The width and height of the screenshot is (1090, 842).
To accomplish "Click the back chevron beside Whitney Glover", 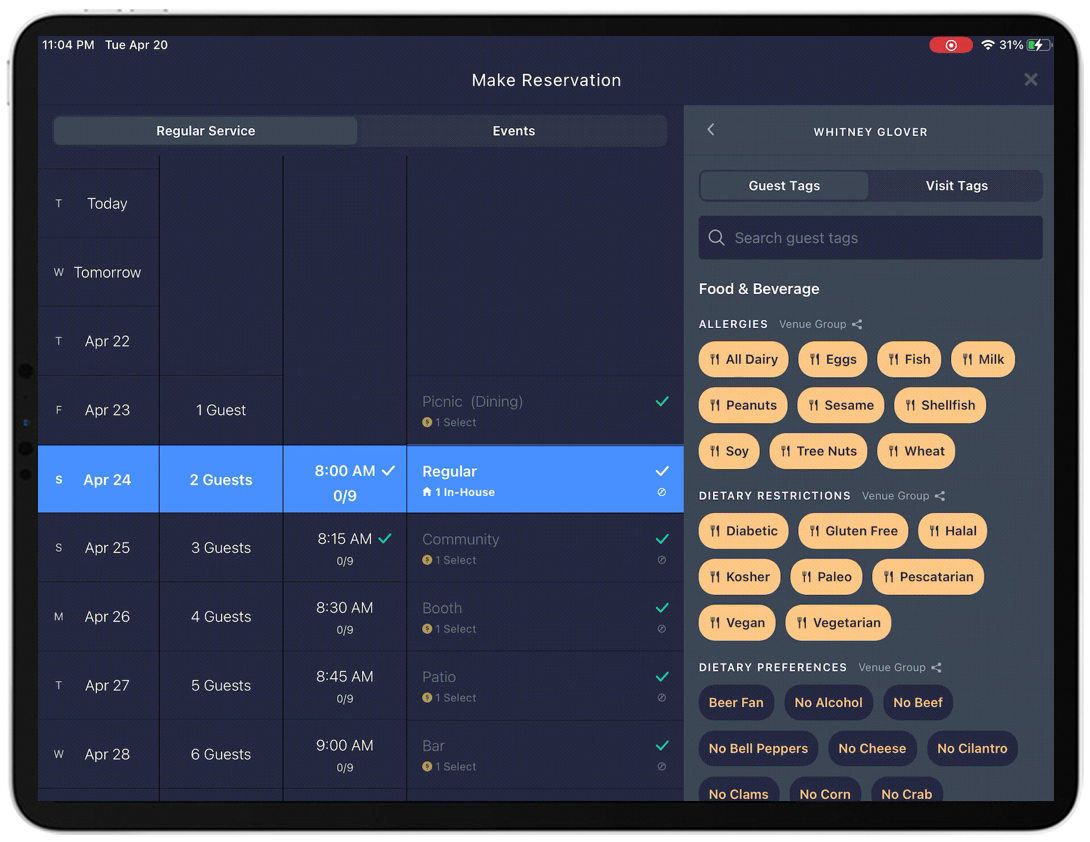I will point(711,130).
